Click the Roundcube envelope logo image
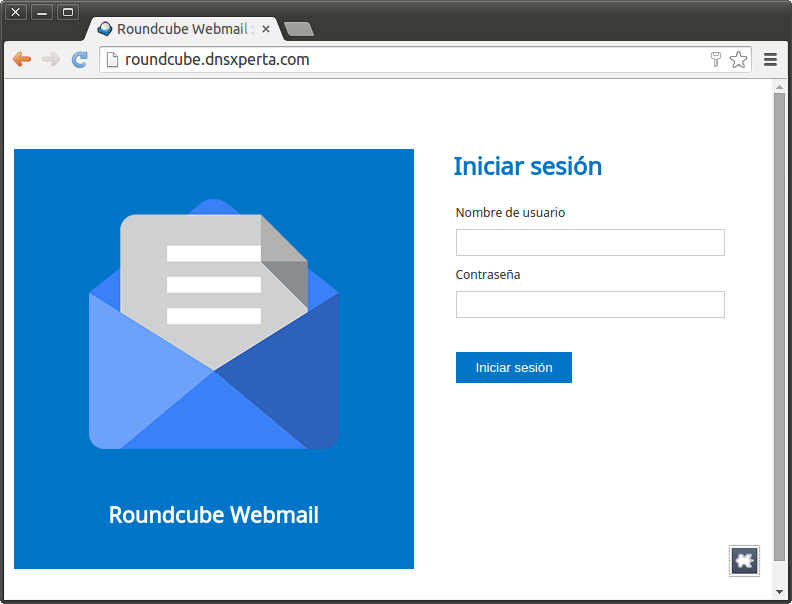 (214, 324)
